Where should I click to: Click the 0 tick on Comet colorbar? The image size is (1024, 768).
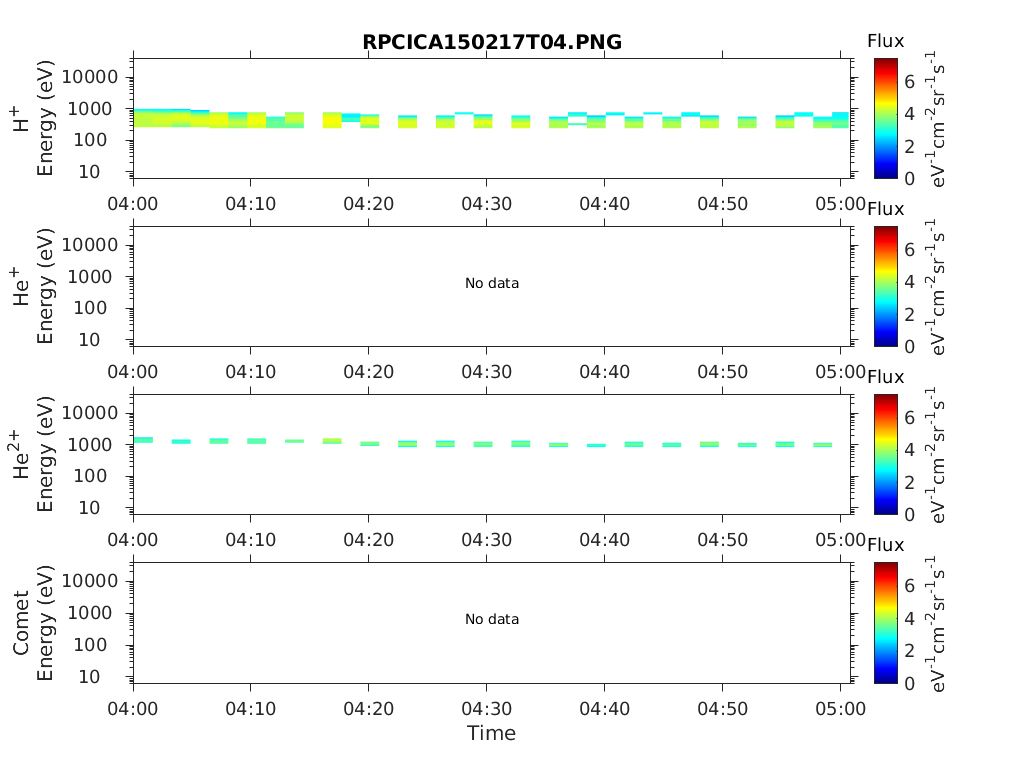point(909,683)
